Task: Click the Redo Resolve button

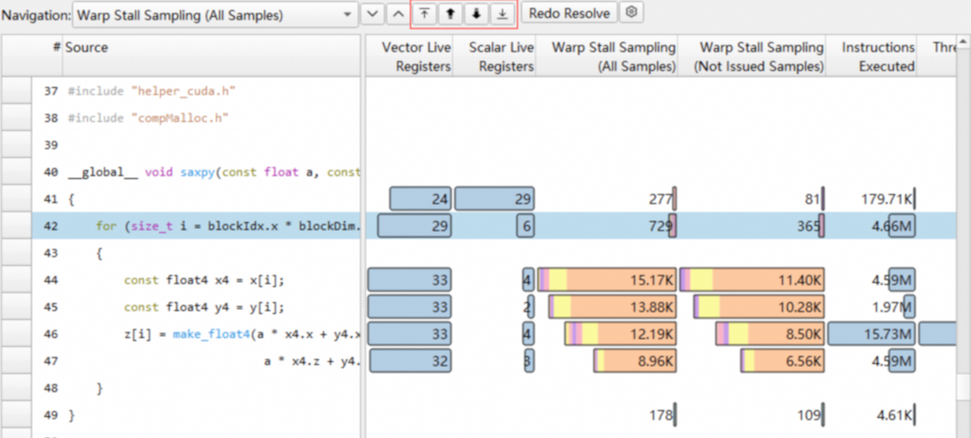Action: (x=569, y=14)
